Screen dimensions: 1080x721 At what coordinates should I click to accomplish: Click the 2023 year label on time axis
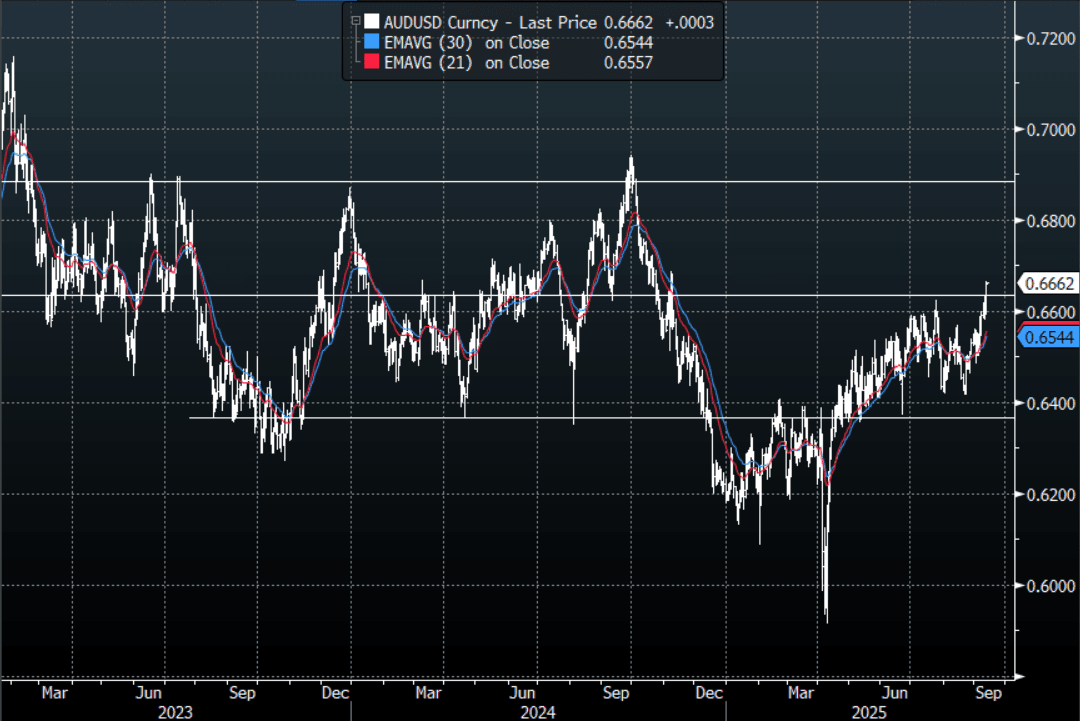(175, 711)
